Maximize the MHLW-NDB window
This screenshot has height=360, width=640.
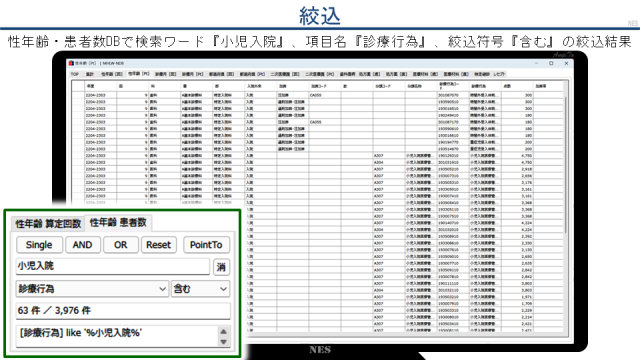click(551, 63)
